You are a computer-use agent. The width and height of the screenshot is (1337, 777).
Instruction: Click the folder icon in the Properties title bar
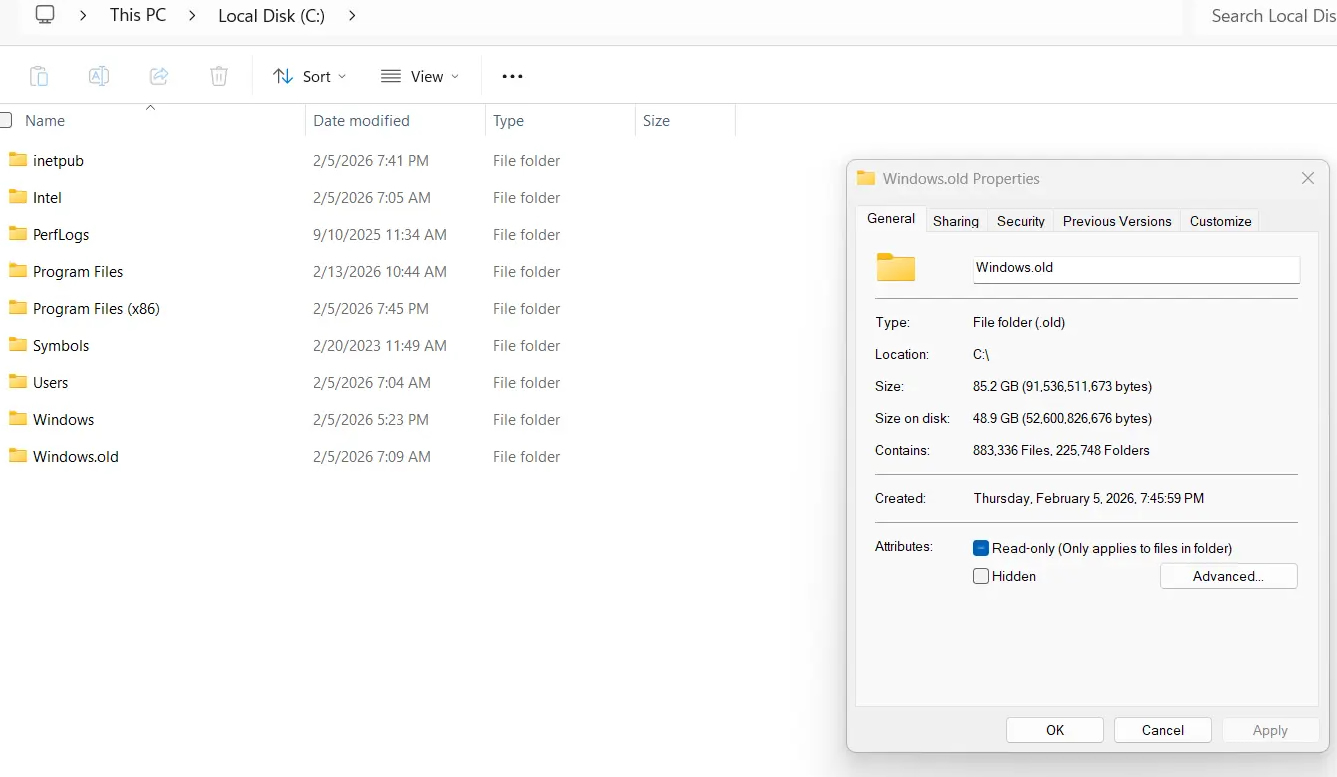click(866, 178)
